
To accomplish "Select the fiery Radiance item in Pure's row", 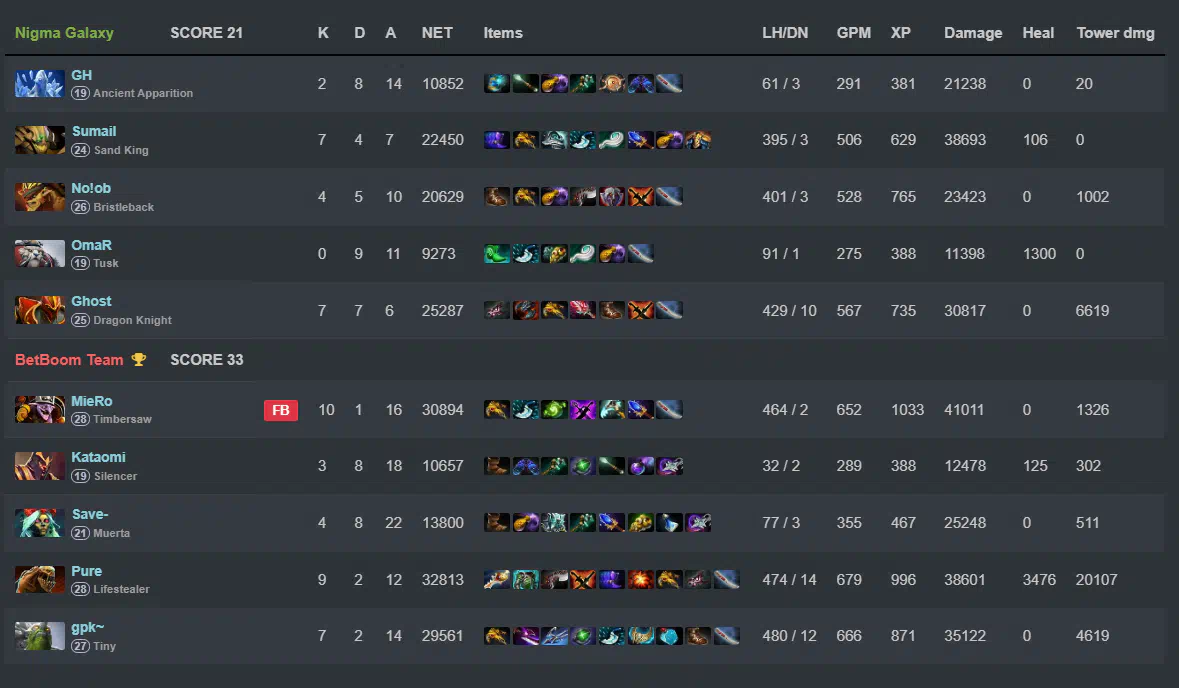I will [641, 579].
